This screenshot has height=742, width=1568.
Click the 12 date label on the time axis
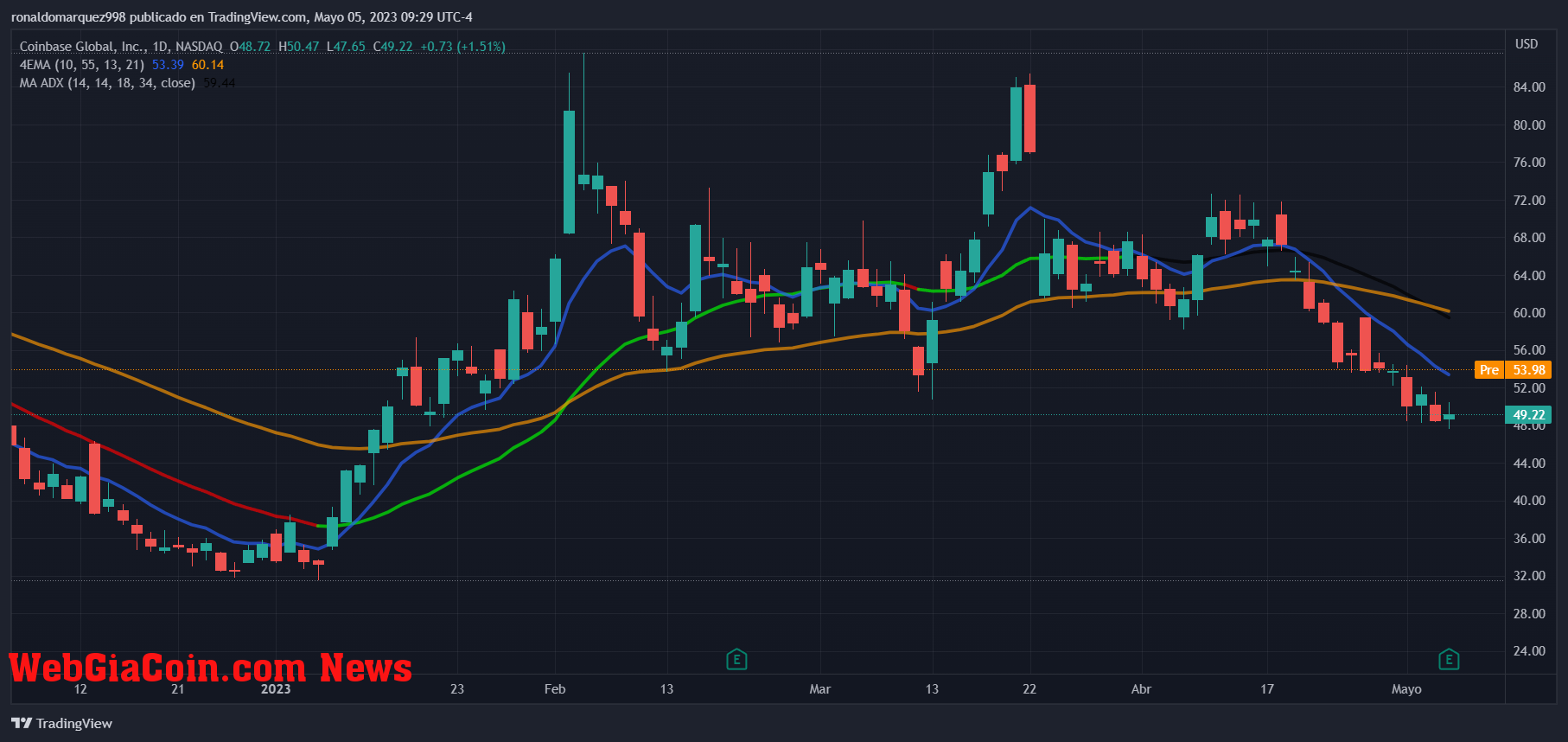[80, 689]
